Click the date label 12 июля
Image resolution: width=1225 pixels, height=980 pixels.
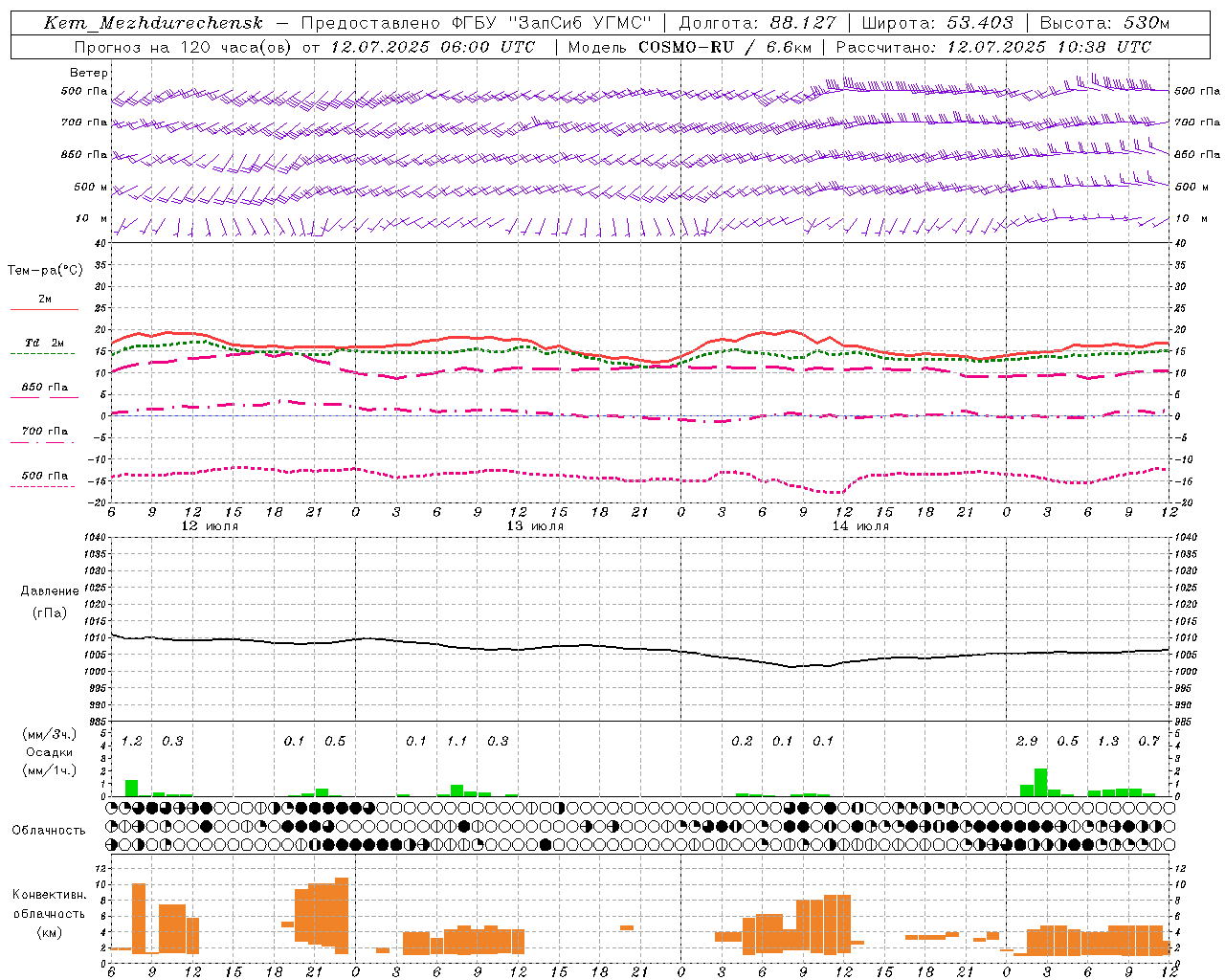click(210, 526)
